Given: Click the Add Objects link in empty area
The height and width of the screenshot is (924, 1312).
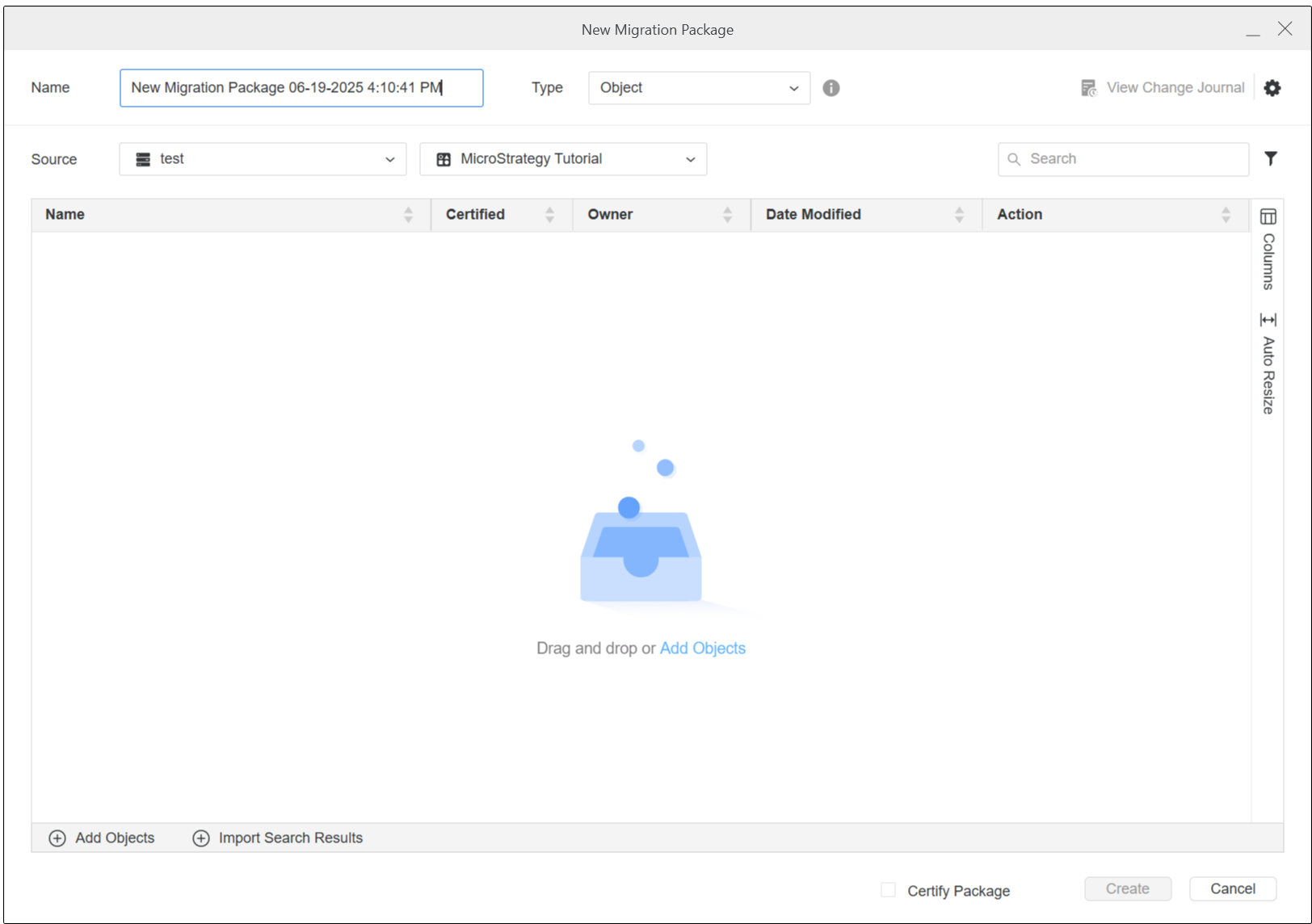Looking at the screenshot, I should click(x=702, y=649).
